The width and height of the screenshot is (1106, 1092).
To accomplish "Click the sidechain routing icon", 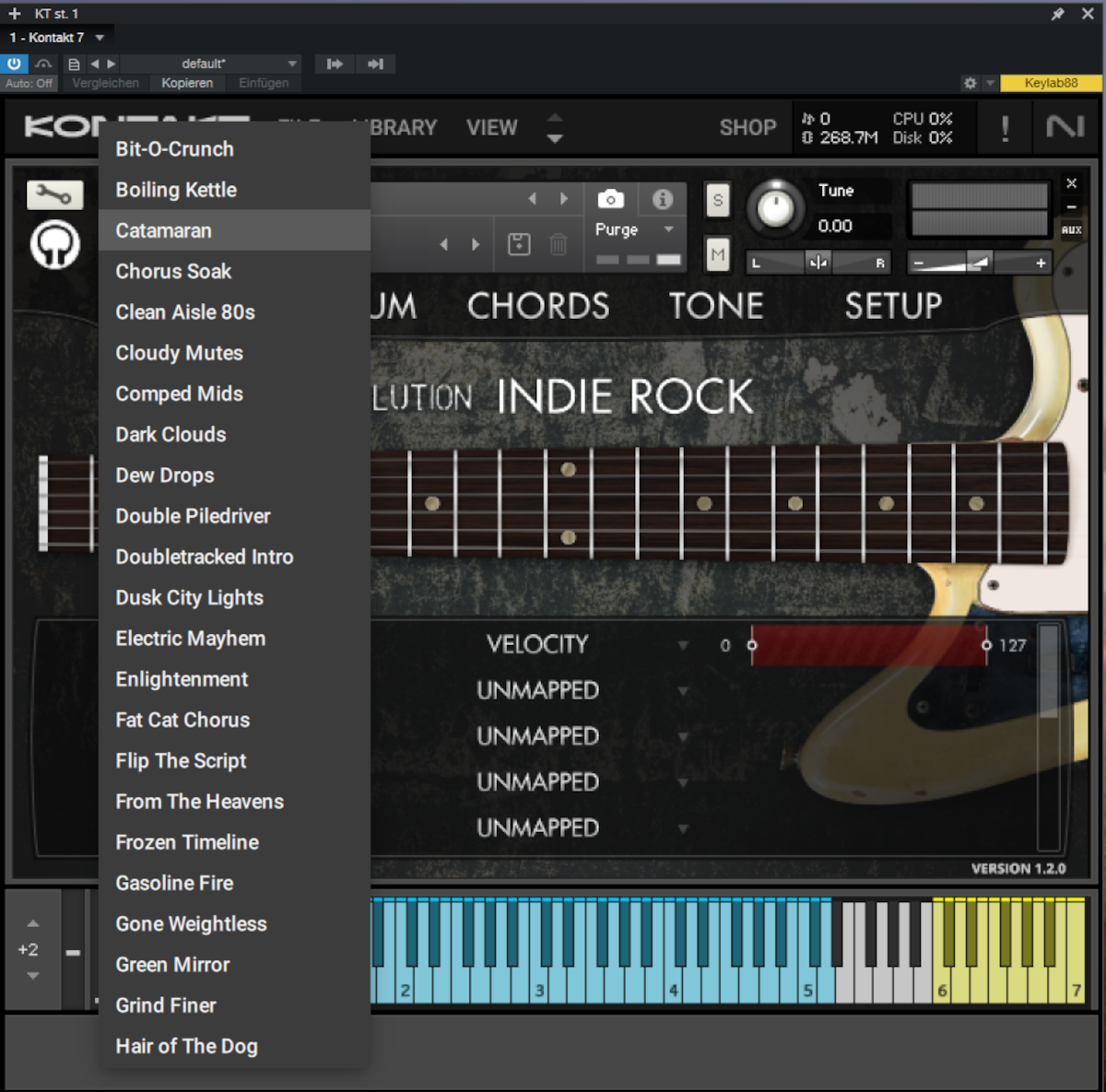I will tap(43, 64).
